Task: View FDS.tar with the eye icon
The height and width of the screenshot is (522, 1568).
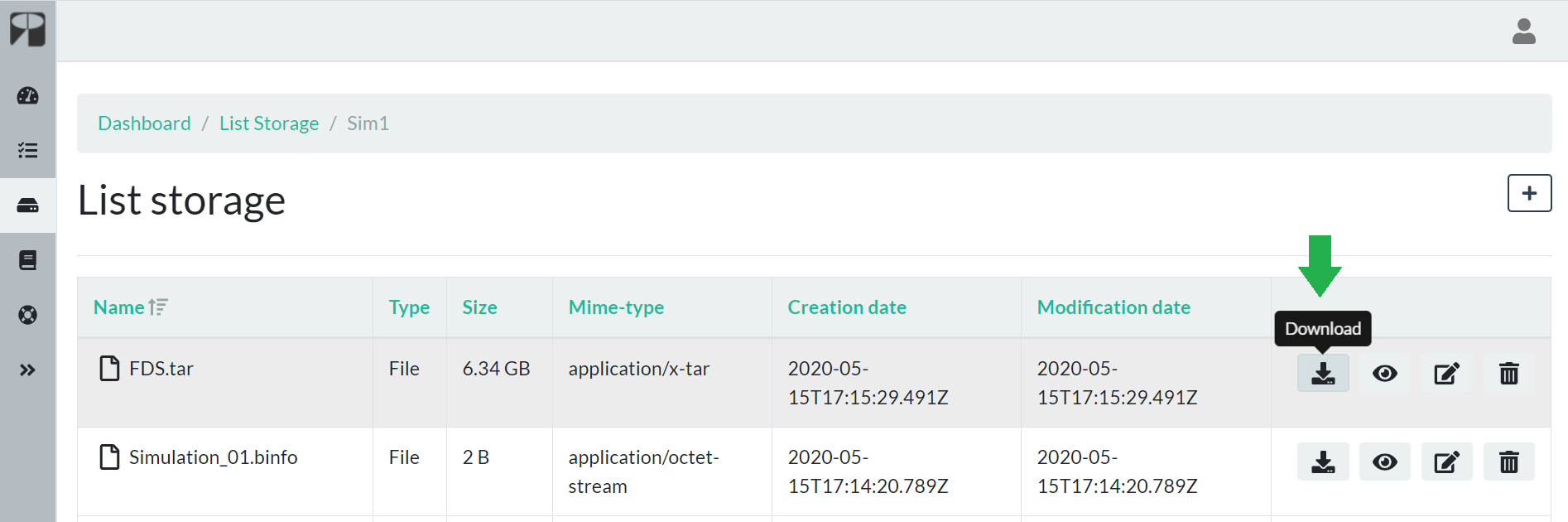Action: [1384, 374]
